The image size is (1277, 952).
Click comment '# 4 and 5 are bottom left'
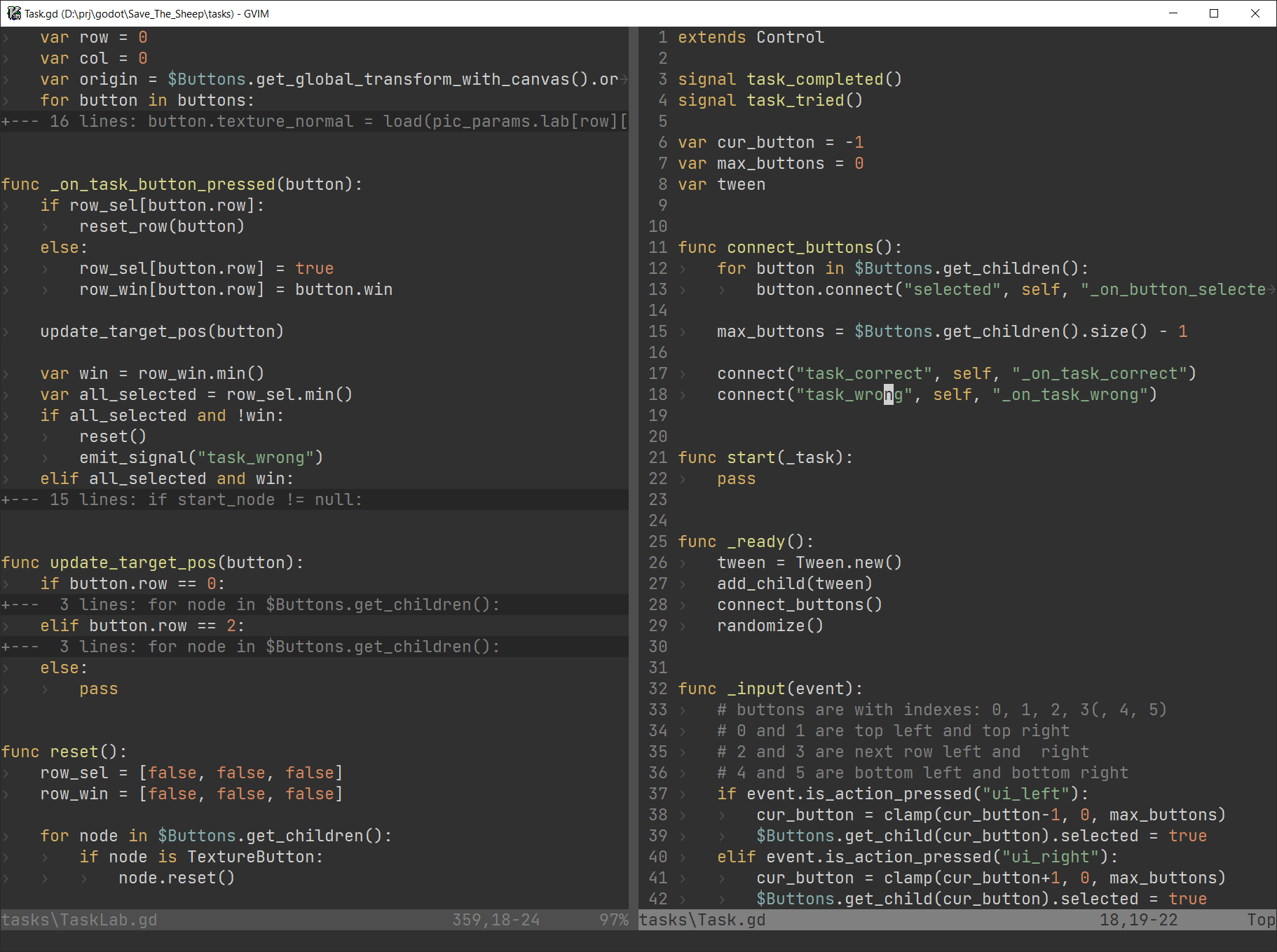922,773
